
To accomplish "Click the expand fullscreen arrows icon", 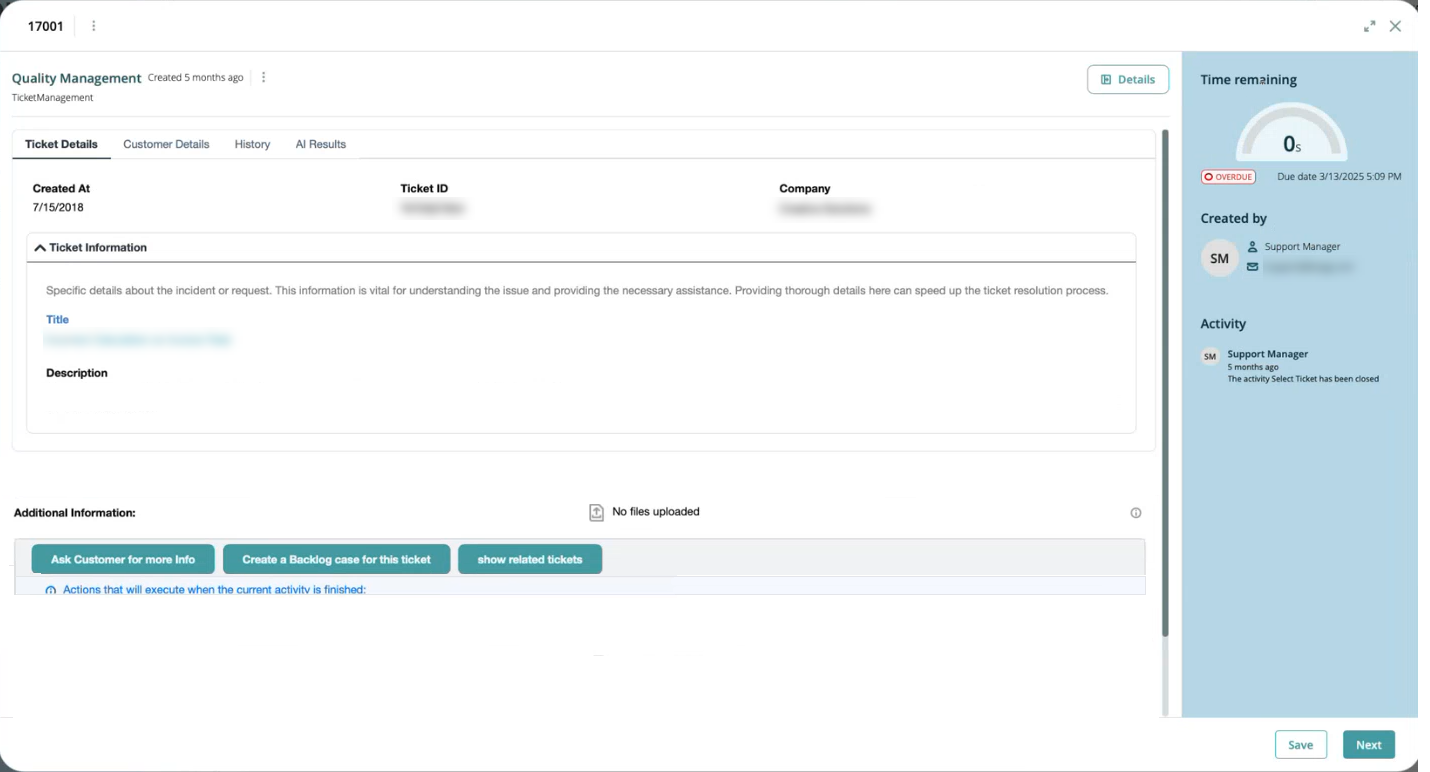I will click(x=1369, y=27).
